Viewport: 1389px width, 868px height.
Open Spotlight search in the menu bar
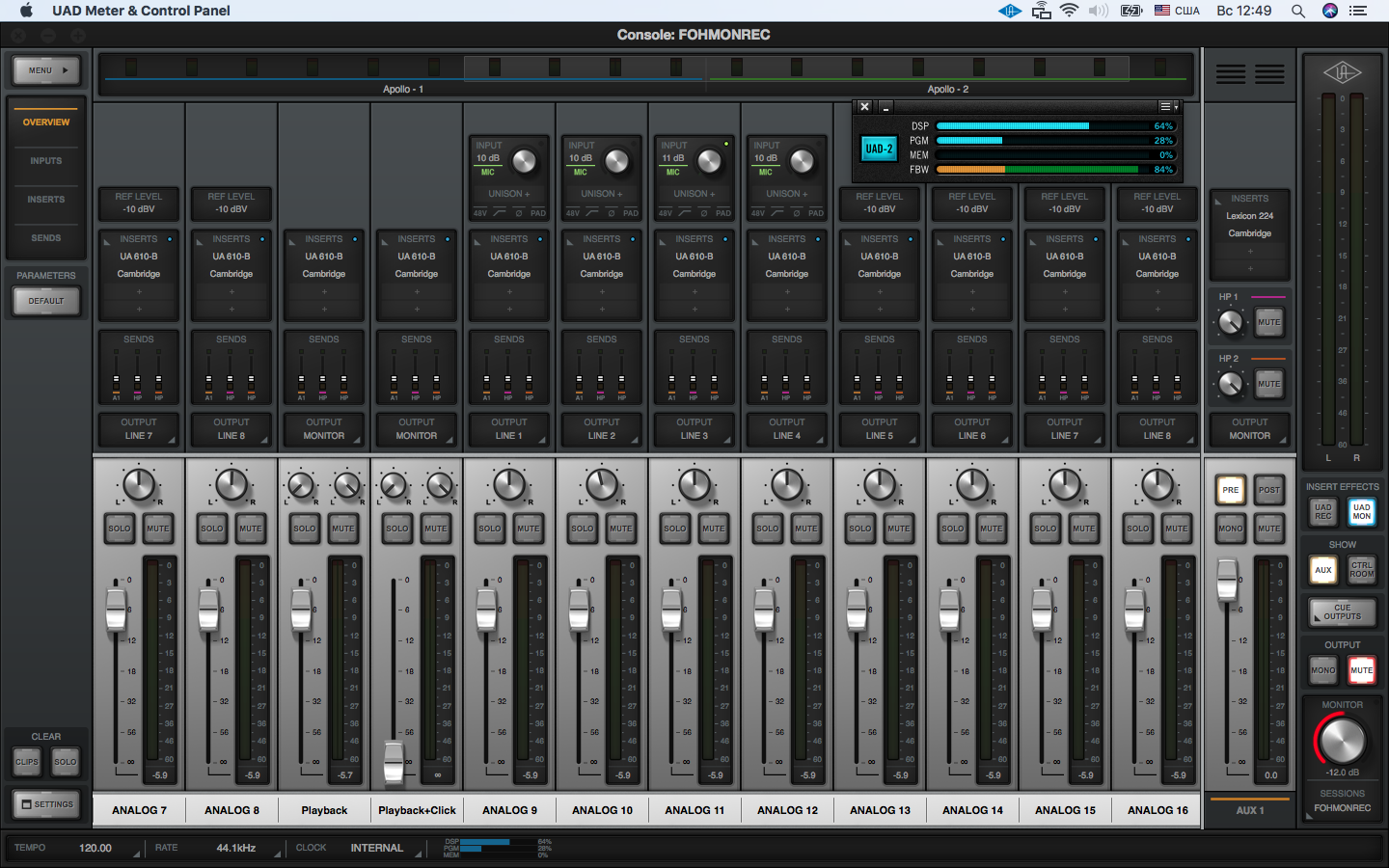click(1298, 11)
